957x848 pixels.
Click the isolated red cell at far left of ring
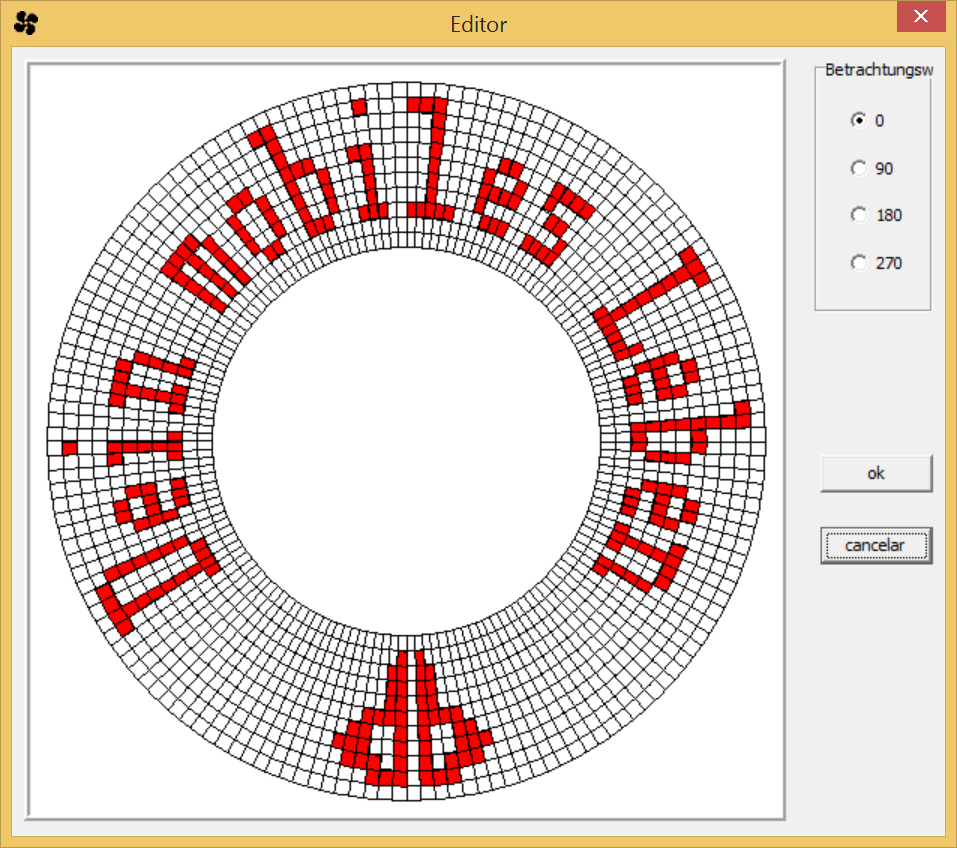70,449
